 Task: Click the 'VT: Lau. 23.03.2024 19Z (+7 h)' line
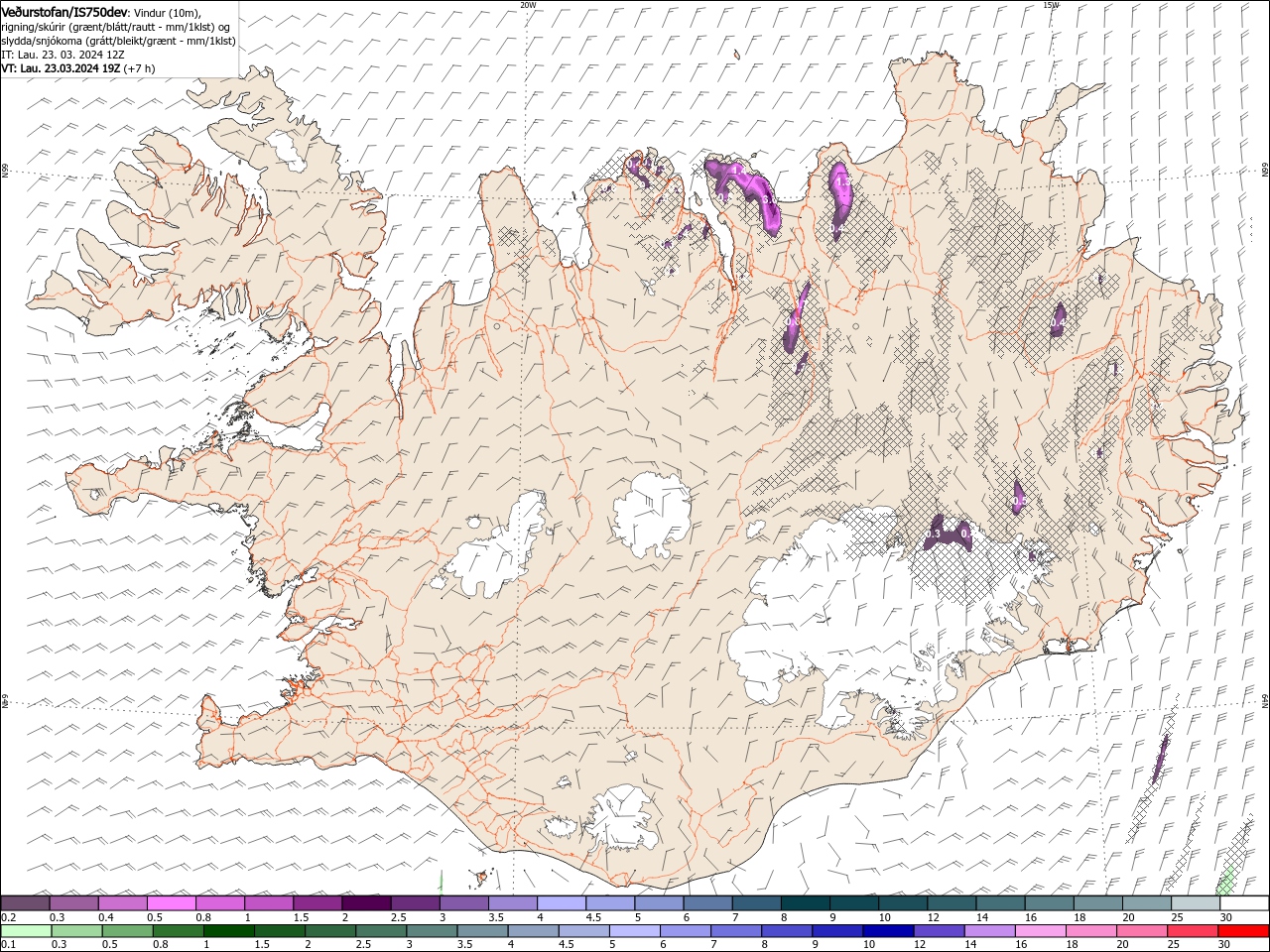(x=78, y=68)
